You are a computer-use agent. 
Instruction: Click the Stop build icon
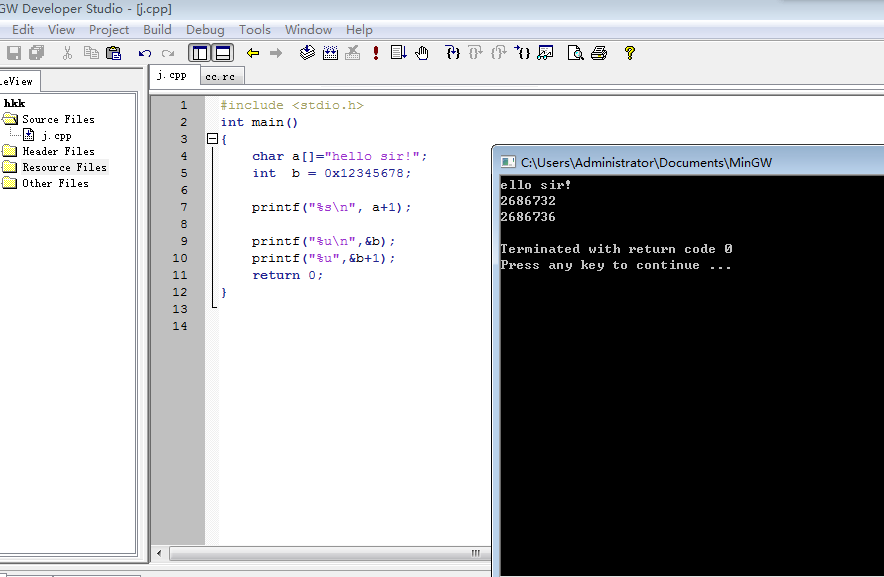[x=353, y=53]
